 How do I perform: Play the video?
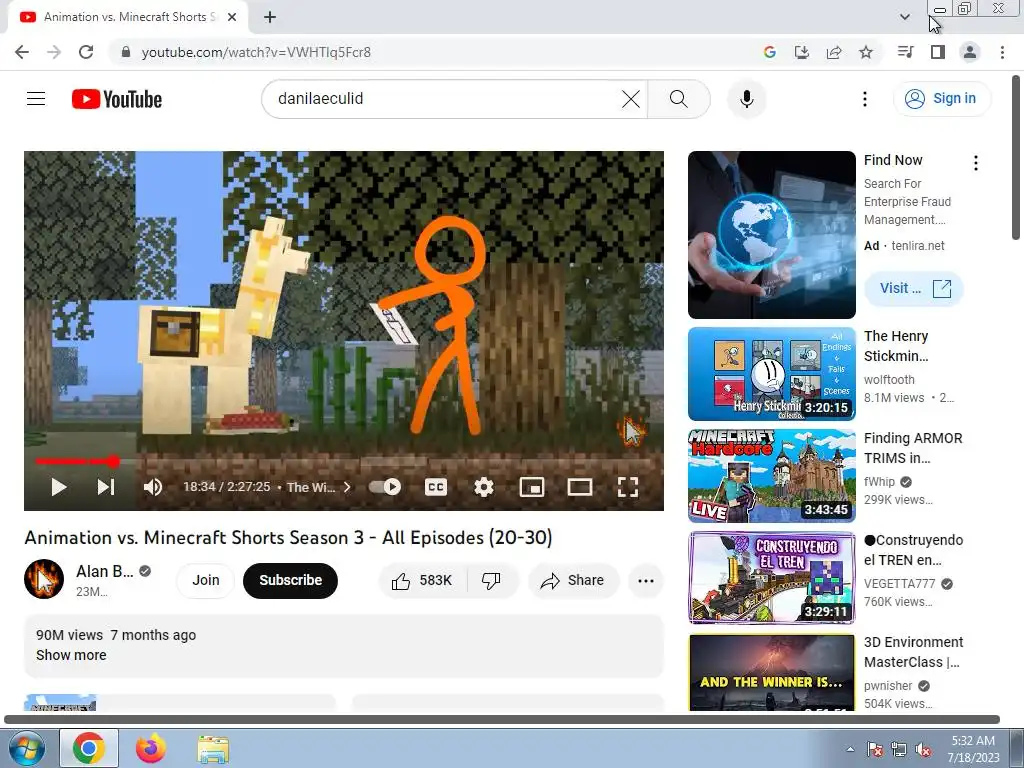pos(59,487)
